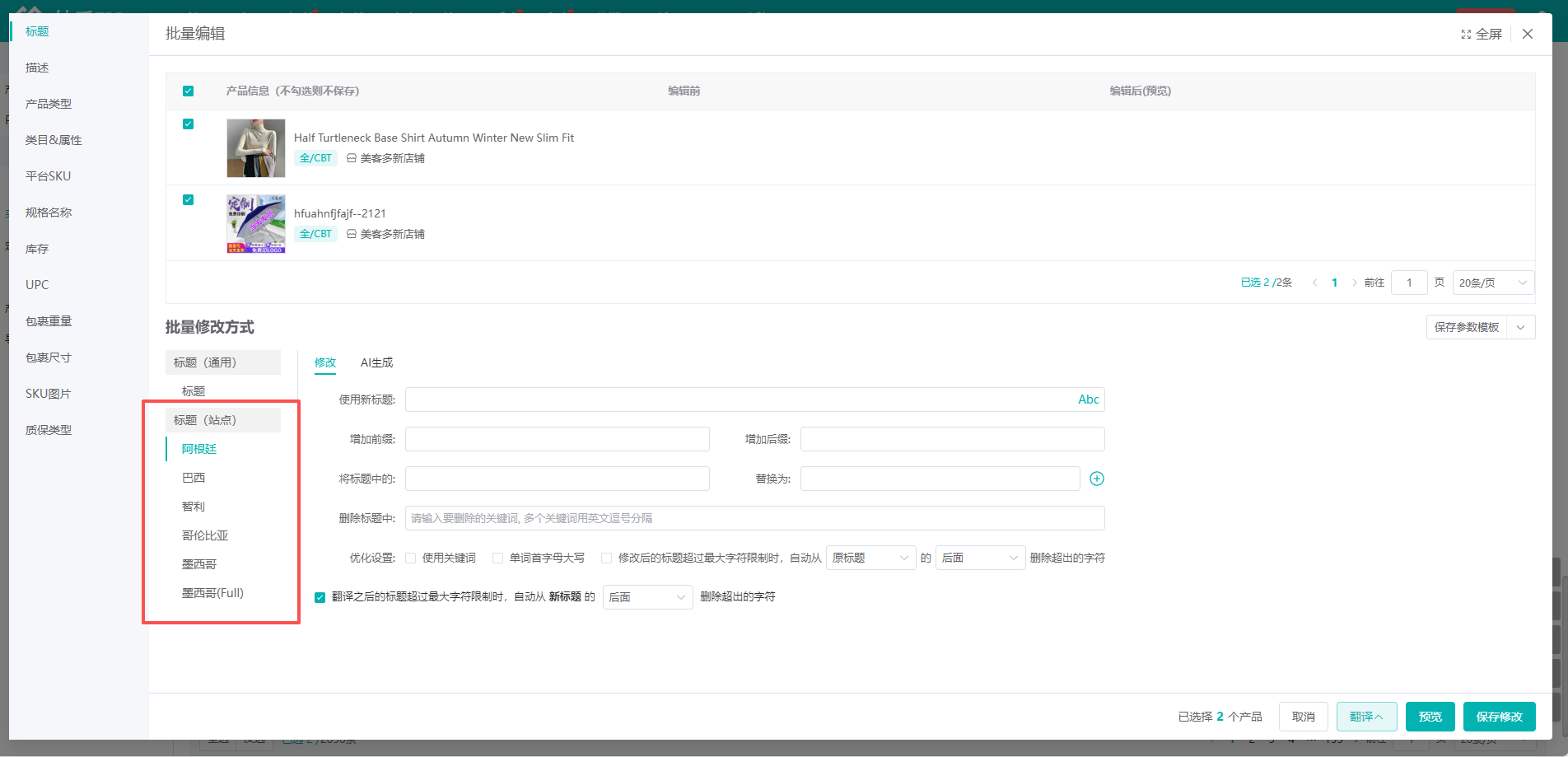Click the 保存参数模板 button

[x=1467, y=327]
